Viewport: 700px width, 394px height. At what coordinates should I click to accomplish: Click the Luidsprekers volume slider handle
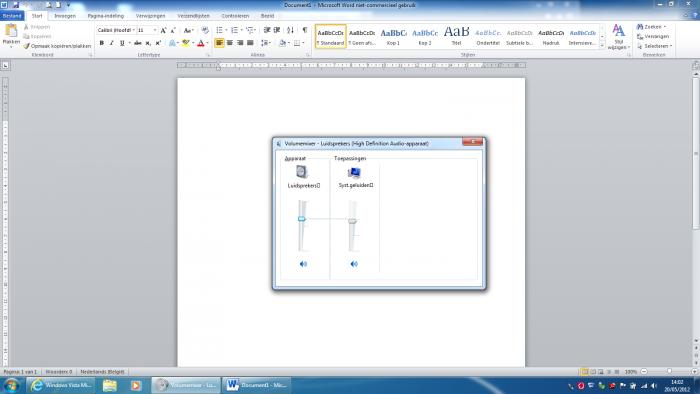(x=302, y=219)
